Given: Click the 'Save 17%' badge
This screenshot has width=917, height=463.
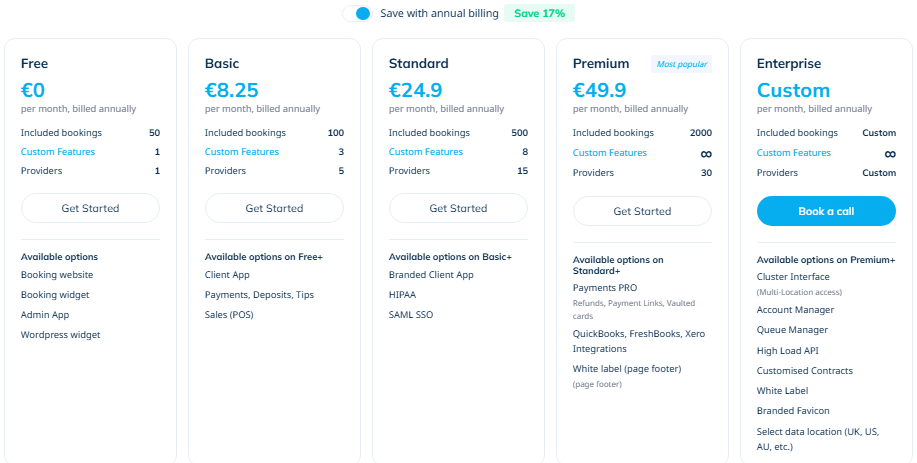Looking at the screenshot, I should pyautogui.click(x=540, y=13).
